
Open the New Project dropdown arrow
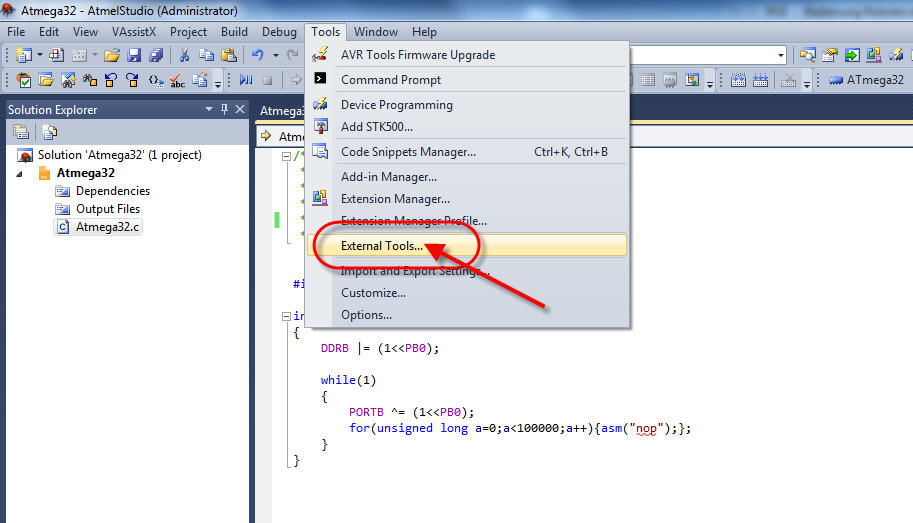point(40,55)
